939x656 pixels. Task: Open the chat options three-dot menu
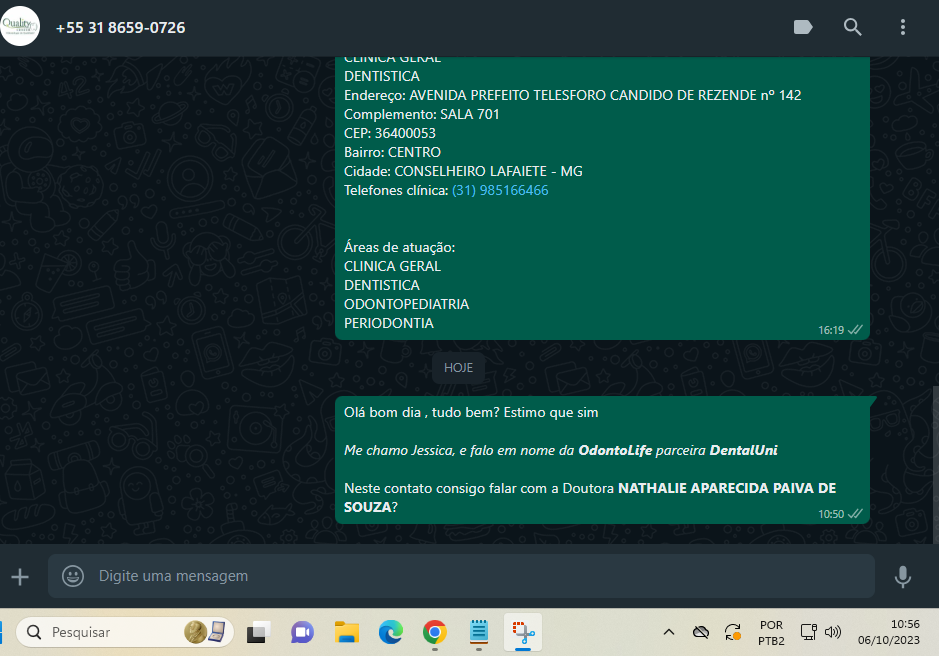pyautogui.click(x=902, y=27)
